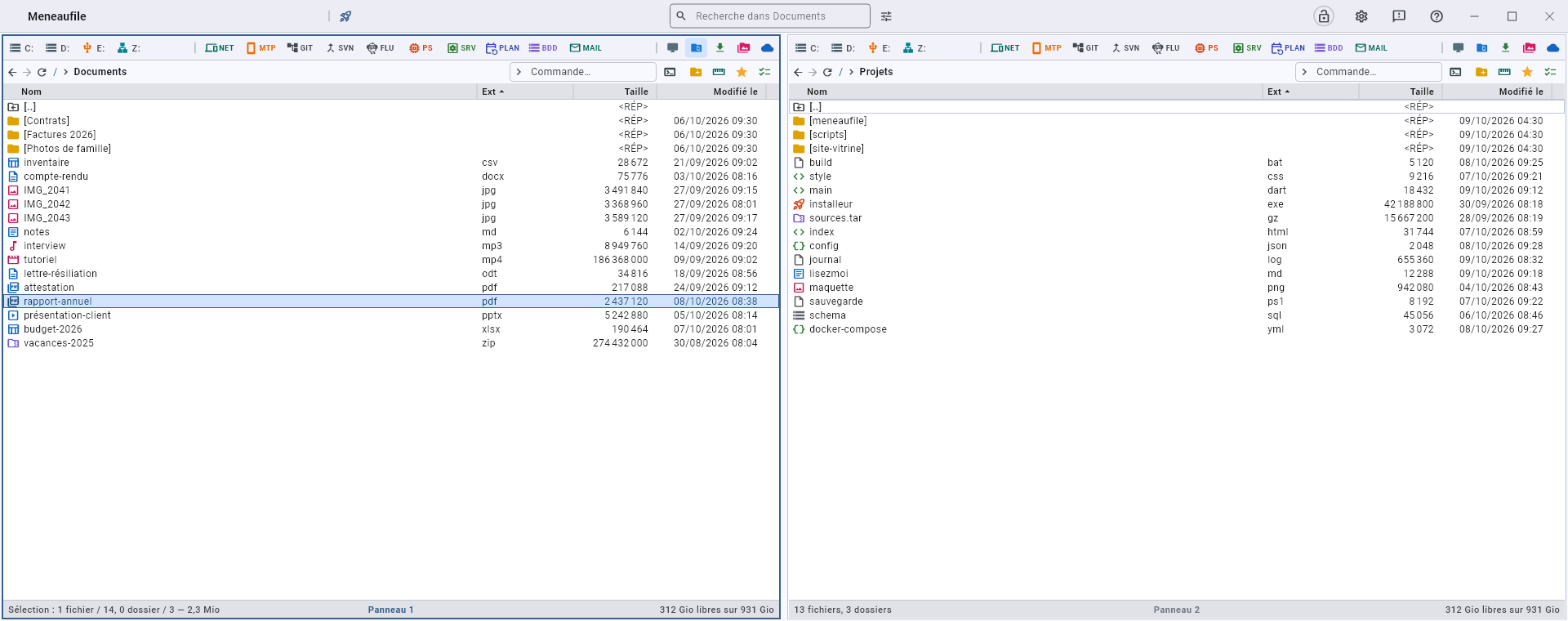Toggle the Documents folder shortcut in left toolbar
The image size is (1568, 621).
coord(696,48)
